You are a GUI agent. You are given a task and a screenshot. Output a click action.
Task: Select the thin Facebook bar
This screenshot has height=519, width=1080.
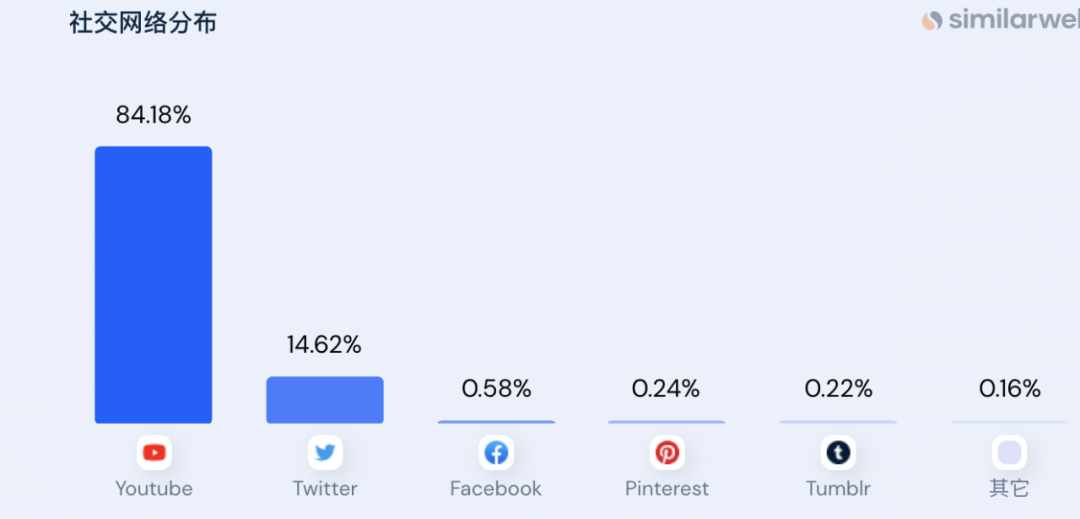(x=496, y=422)
